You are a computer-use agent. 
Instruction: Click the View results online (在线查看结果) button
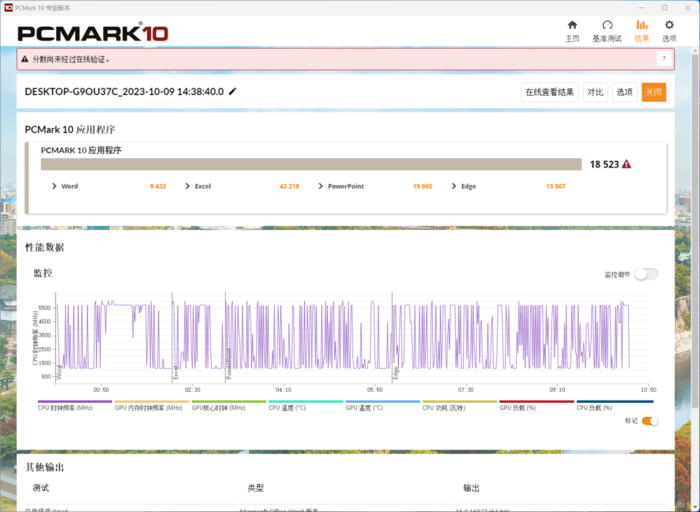click(x=550, y=92)
